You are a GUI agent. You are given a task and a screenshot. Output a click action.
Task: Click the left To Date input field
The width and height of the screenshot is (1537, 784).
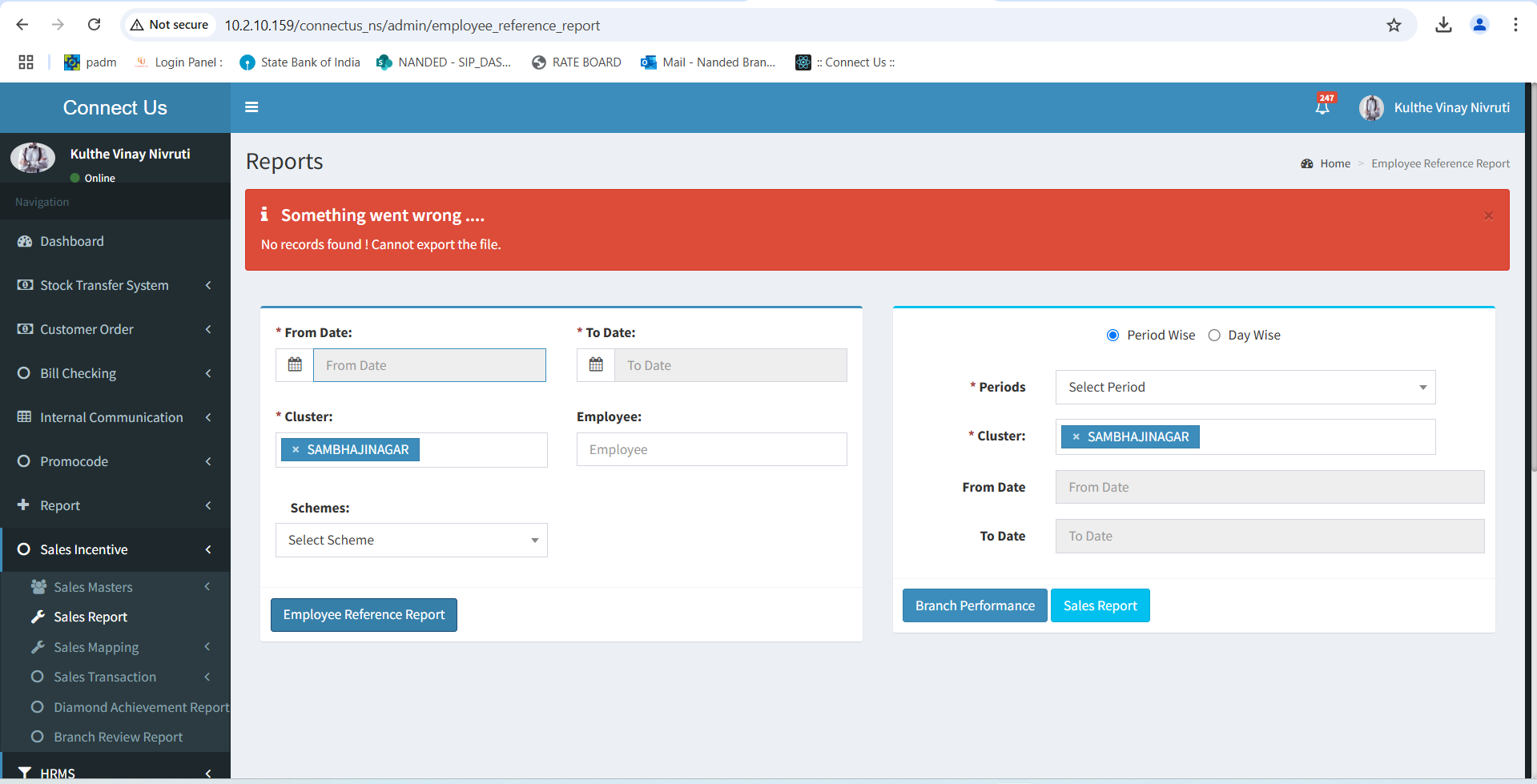tap(730, 365)
